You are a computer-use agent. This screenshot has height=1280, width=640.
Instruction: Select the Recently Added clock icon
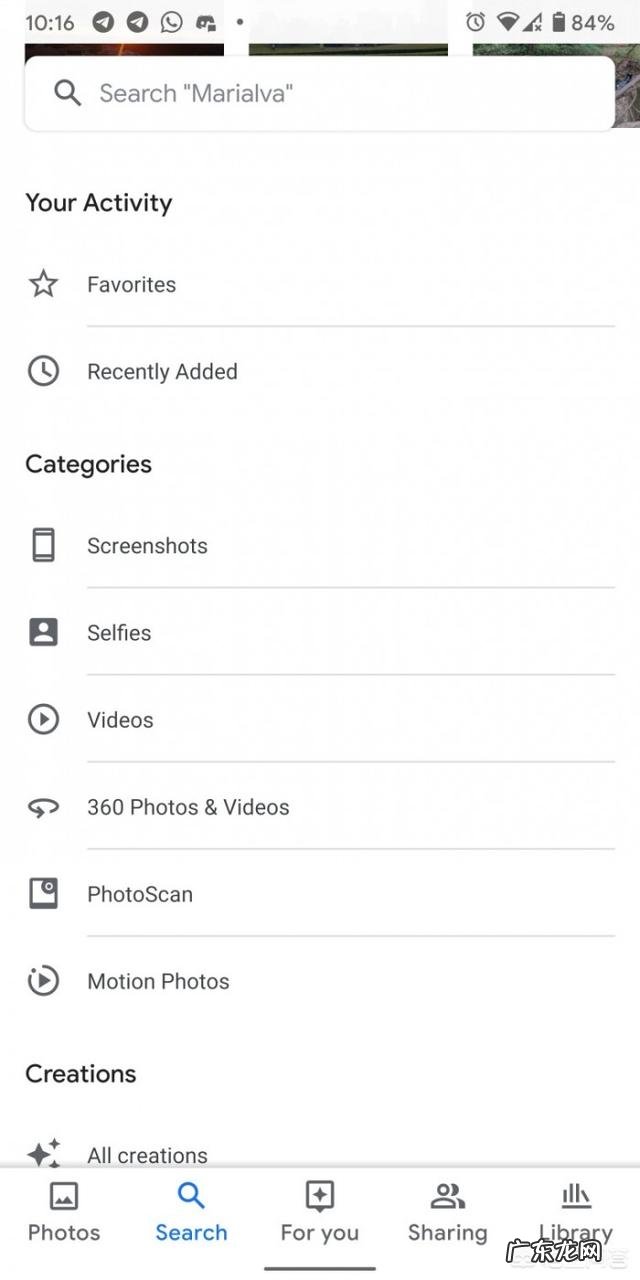pos(42,371)
